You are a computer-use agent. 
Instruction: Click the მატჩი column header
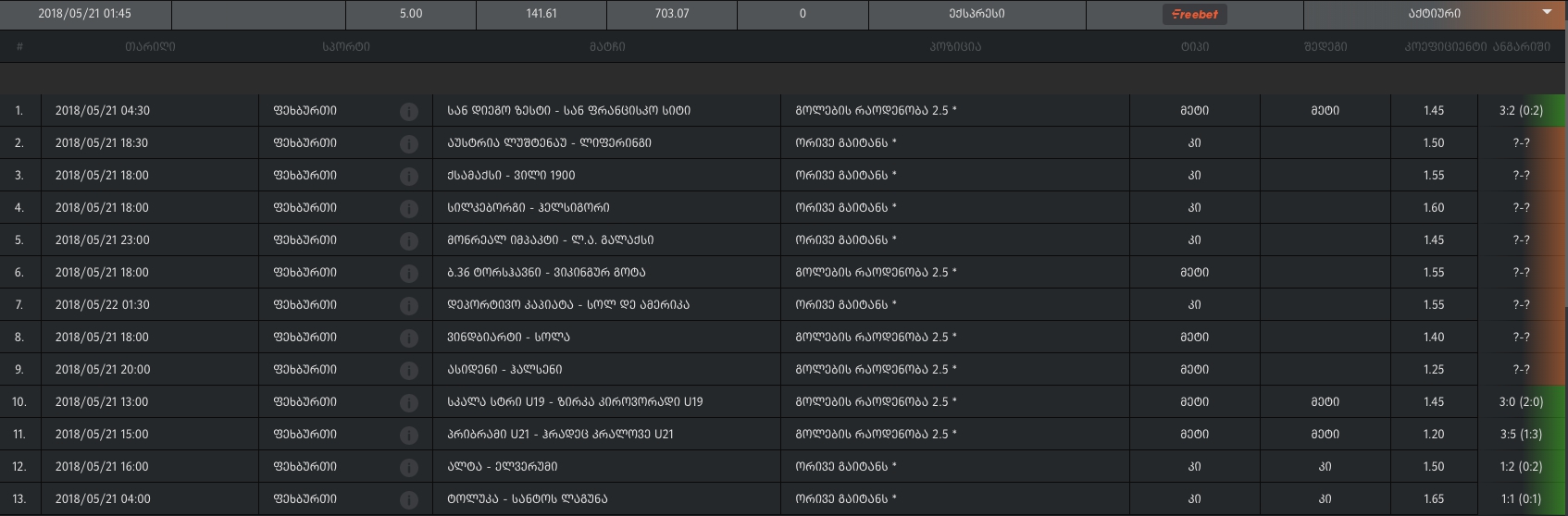click(607, 46)
